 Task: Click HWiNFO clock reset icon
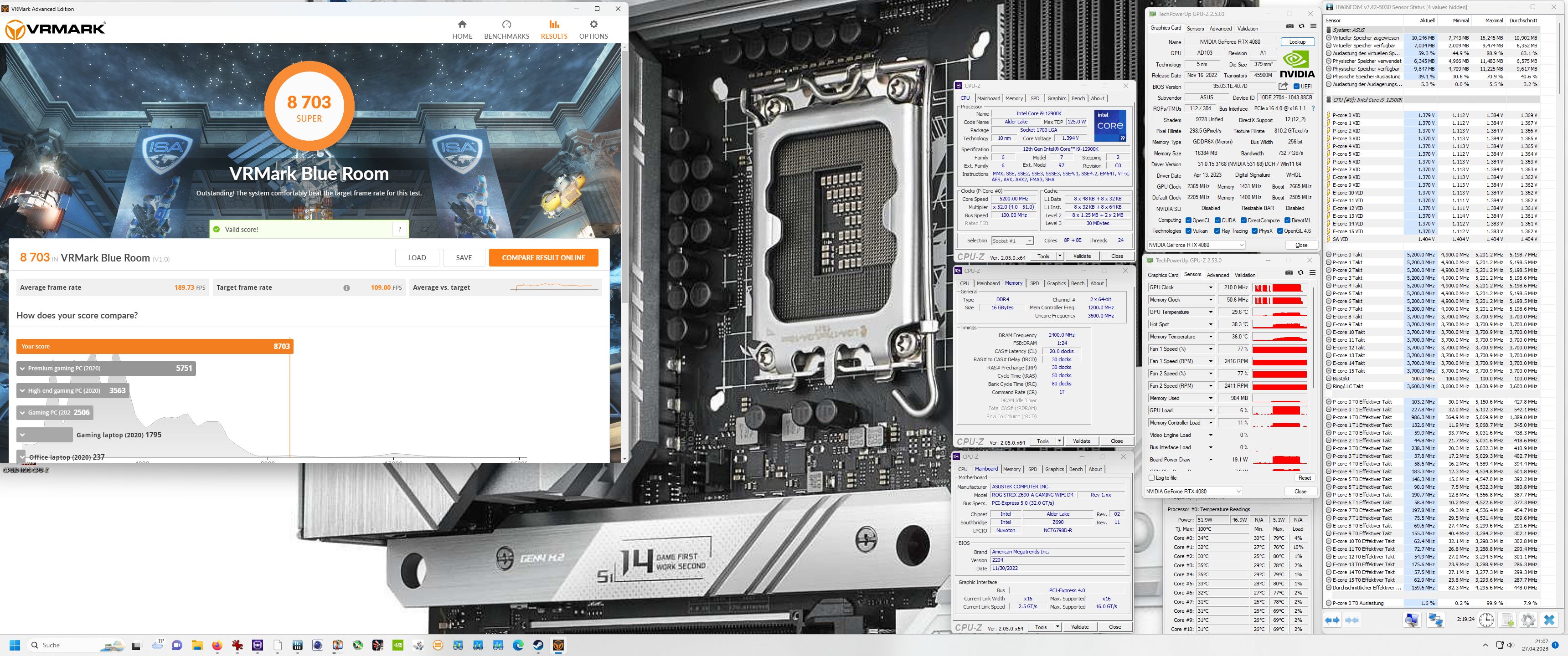1486,620
